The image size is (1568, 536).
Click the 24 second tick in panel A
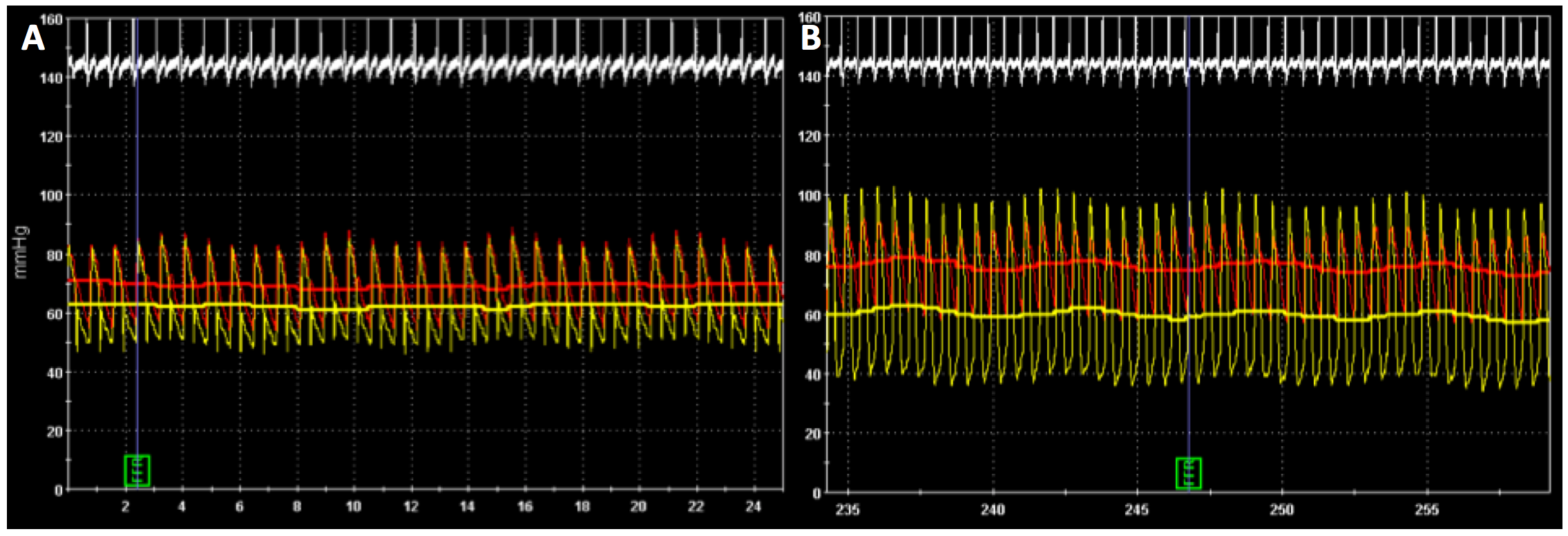(753, 507)
